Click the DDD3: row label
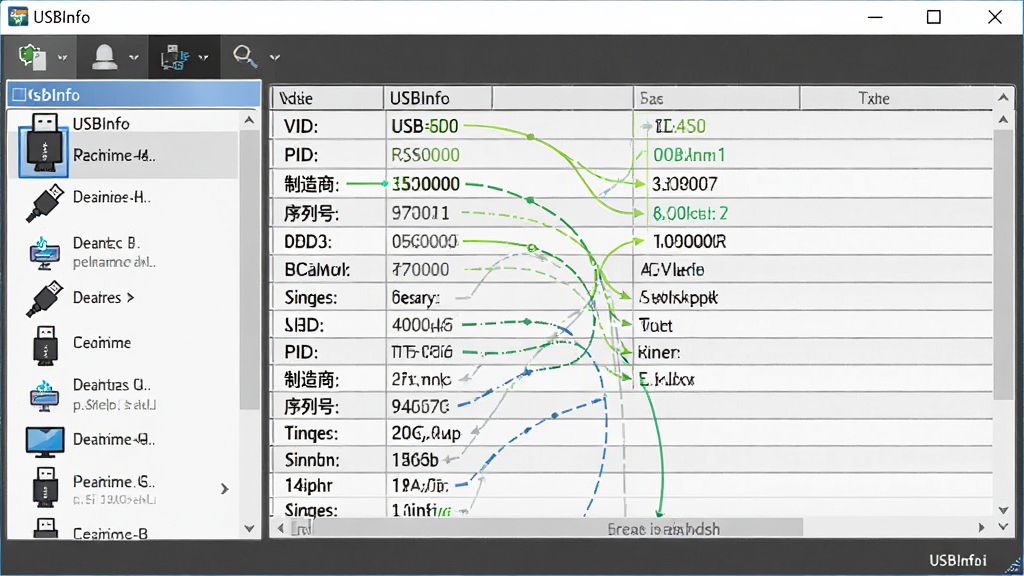 [308, 242]
